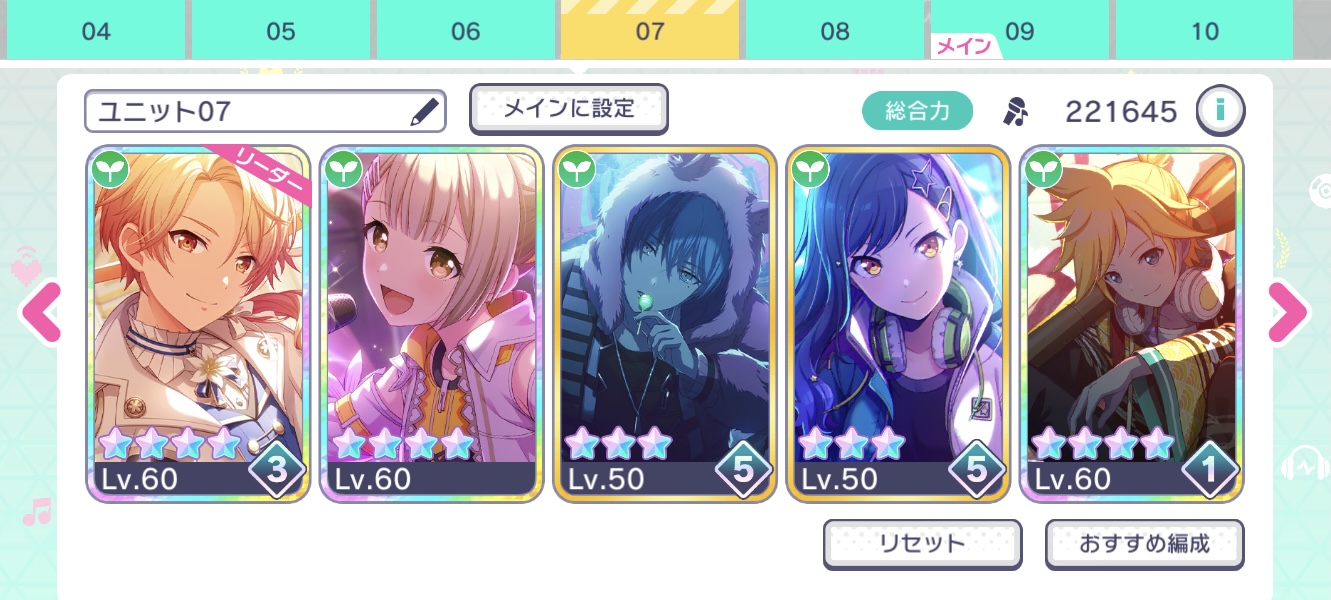Select unit tab 09 marked メイン
Image resolution: width=1331 pixels, height=600 pixels.
[1020, 31]
